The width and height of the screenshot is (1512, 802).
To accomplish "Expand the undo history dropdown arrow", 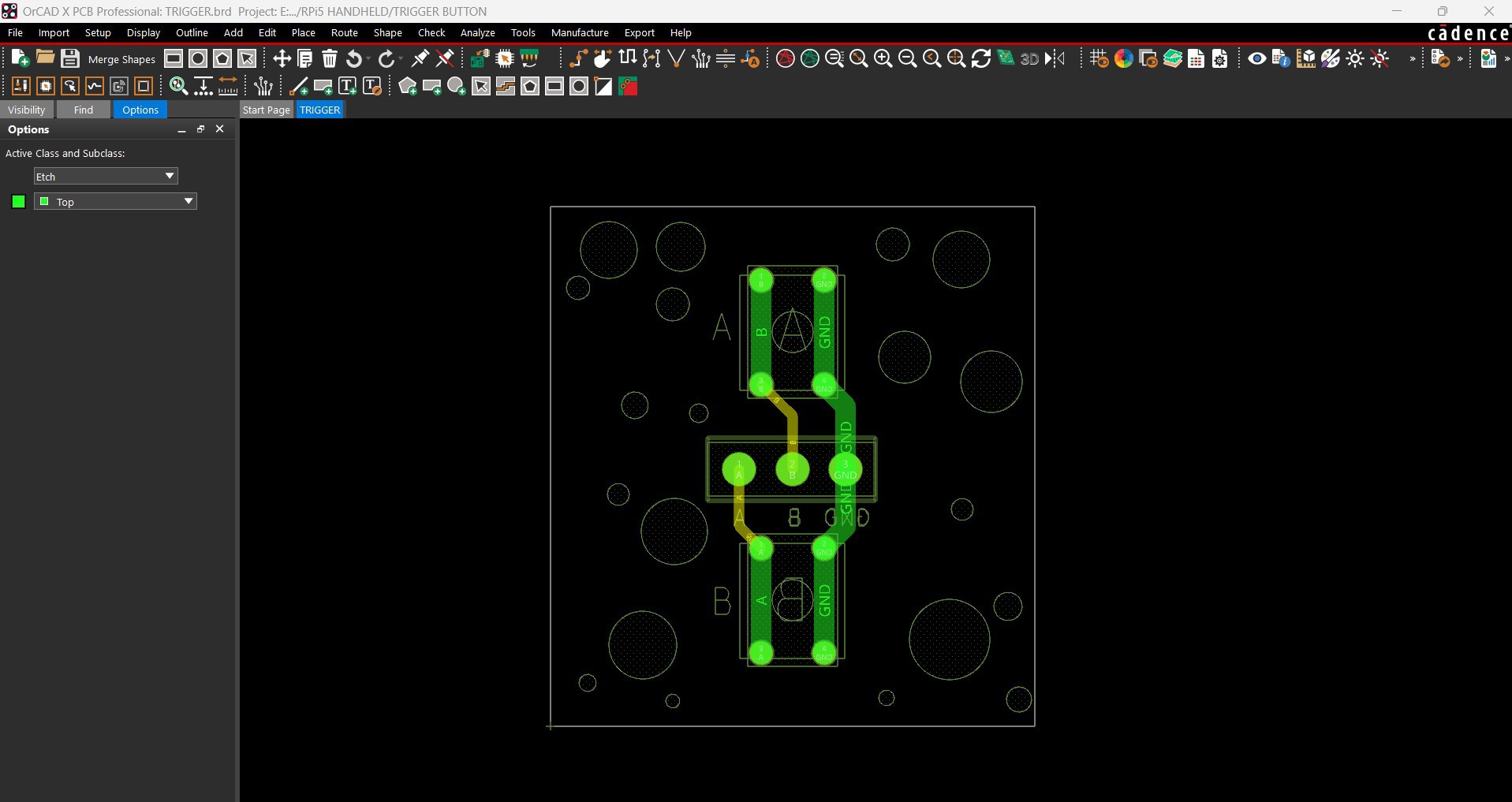I will pos(368,59).
